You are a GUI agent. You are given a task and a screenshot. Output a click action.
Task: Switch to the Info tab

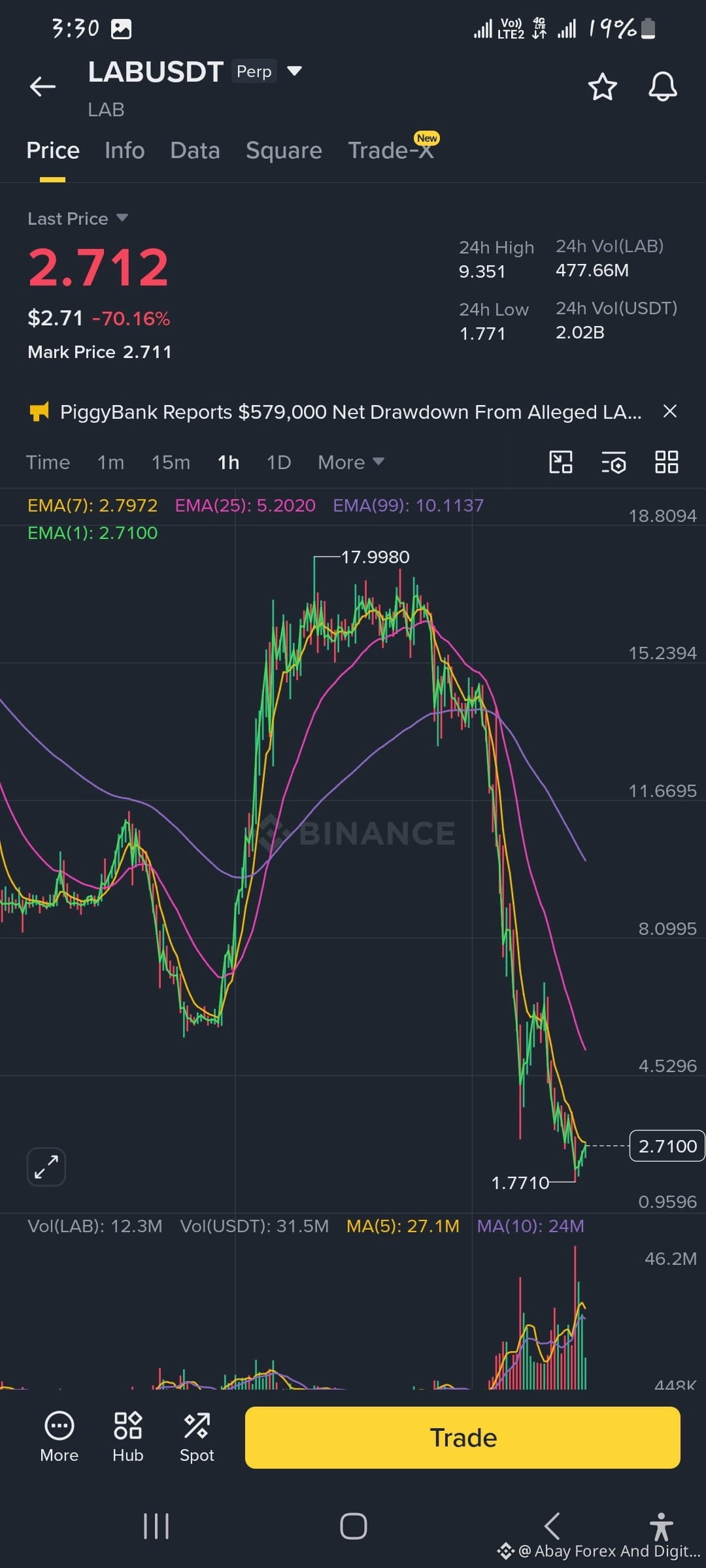[124, 150]
